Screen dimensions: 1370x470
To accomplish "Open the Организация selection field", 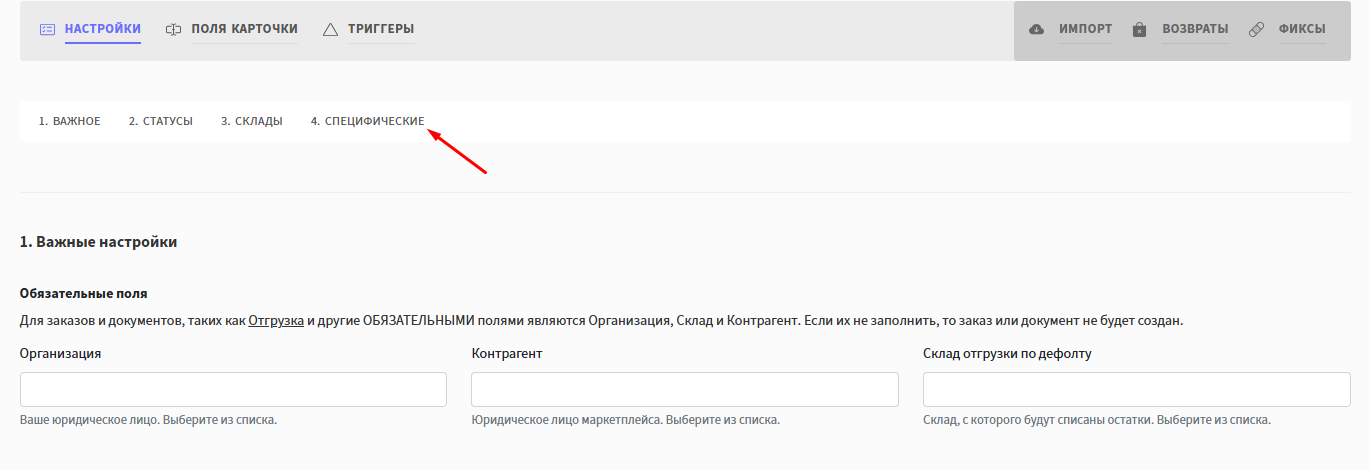I will click(x=233, y=390).
